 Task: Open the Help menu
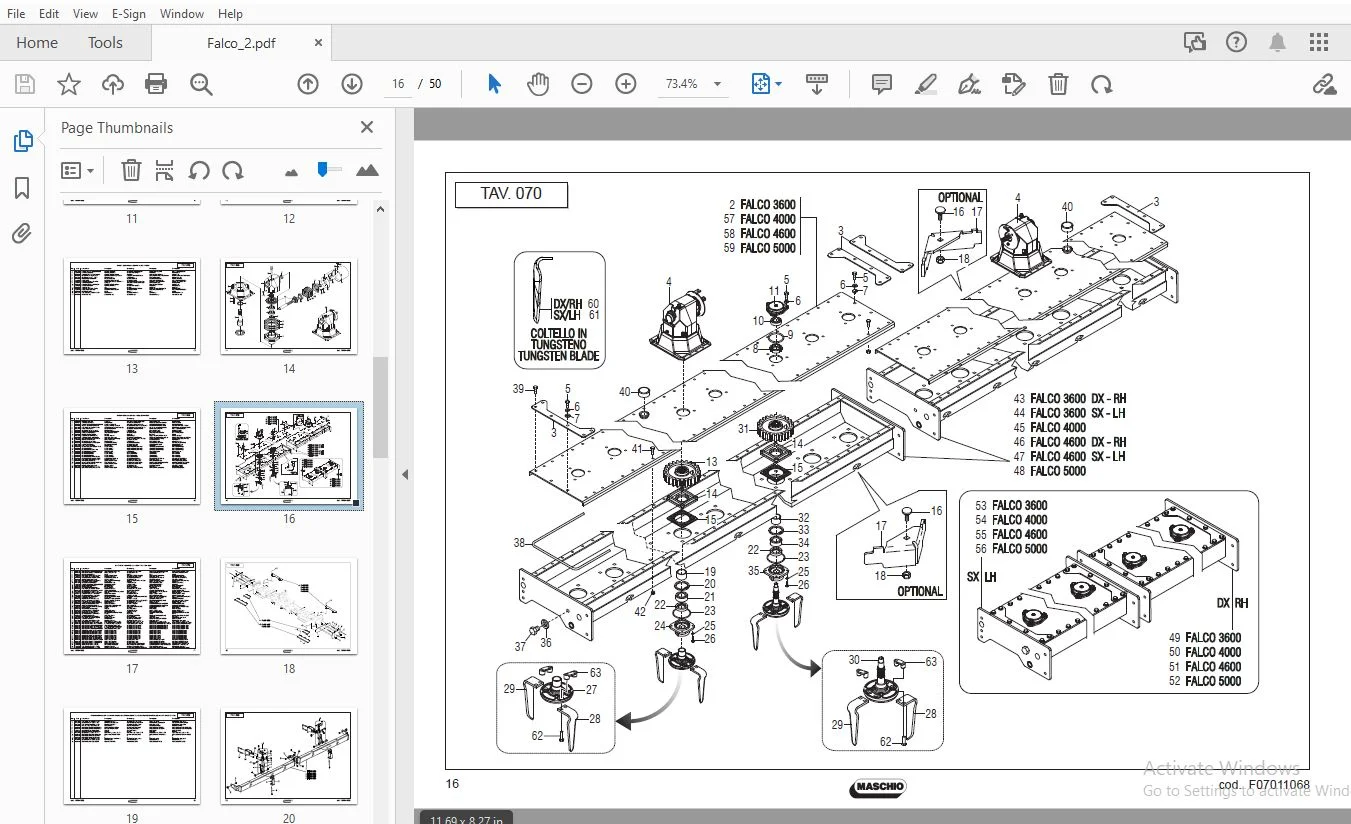(x=230, y=13)
